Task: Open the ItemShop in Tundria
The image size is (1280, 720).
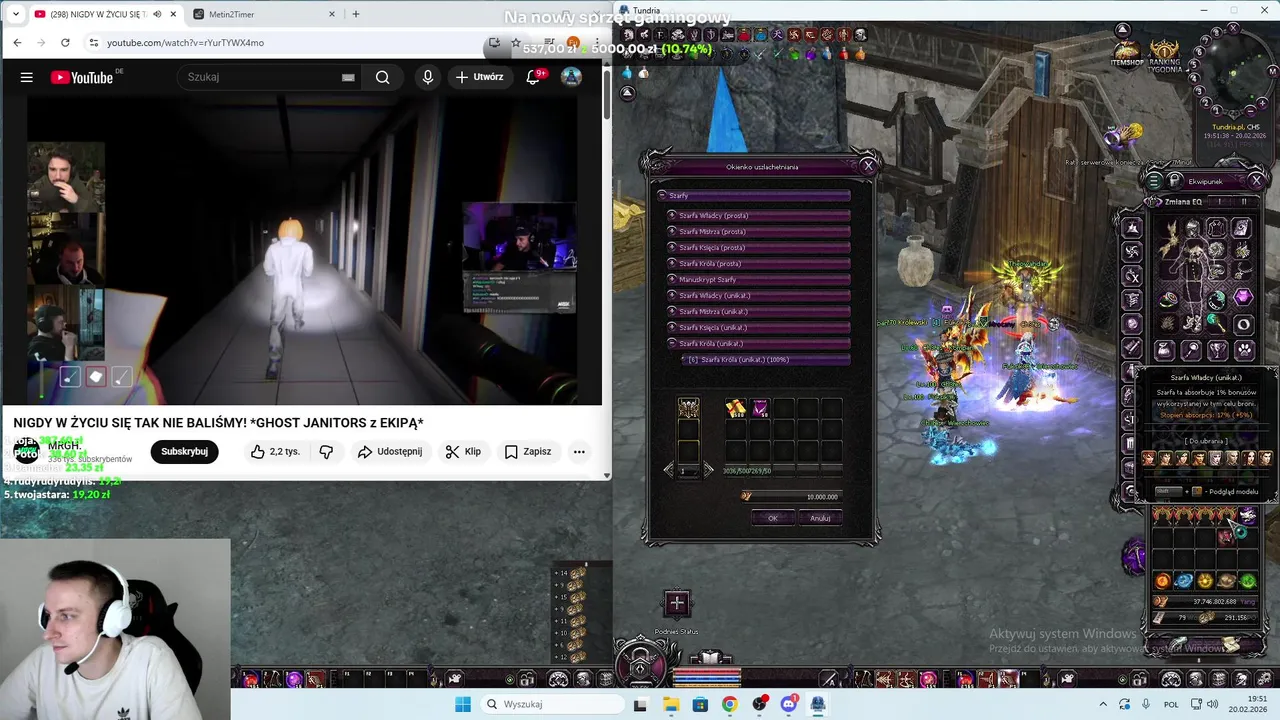Action: (x=1127, y=53)
